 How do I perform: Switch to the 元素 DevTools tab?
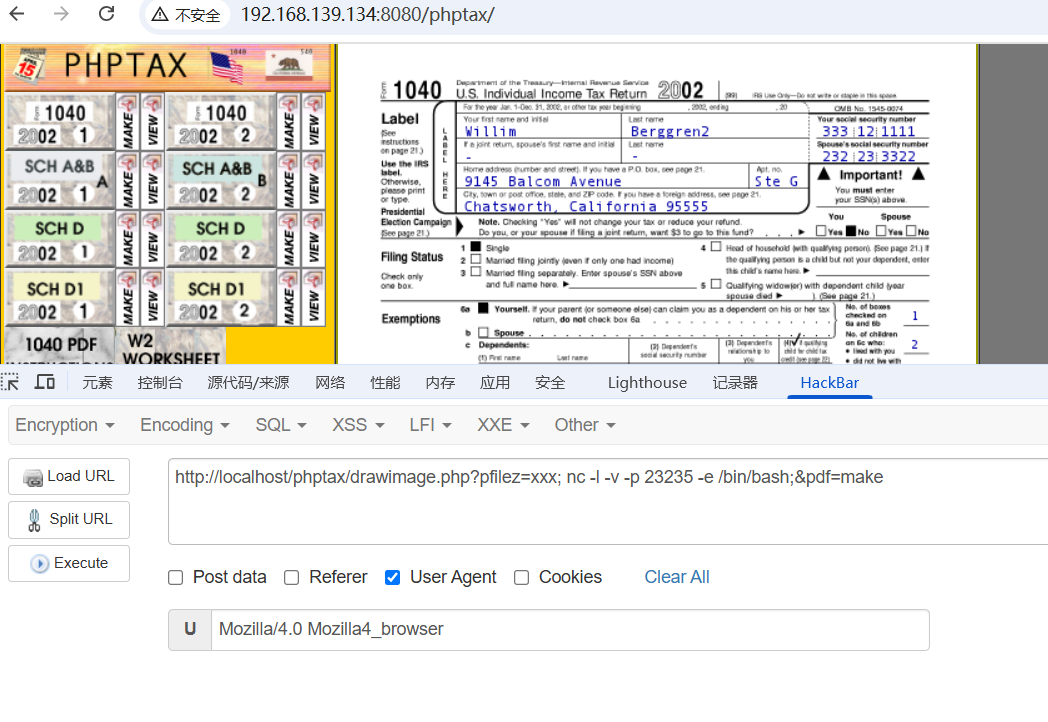point(98,382)
